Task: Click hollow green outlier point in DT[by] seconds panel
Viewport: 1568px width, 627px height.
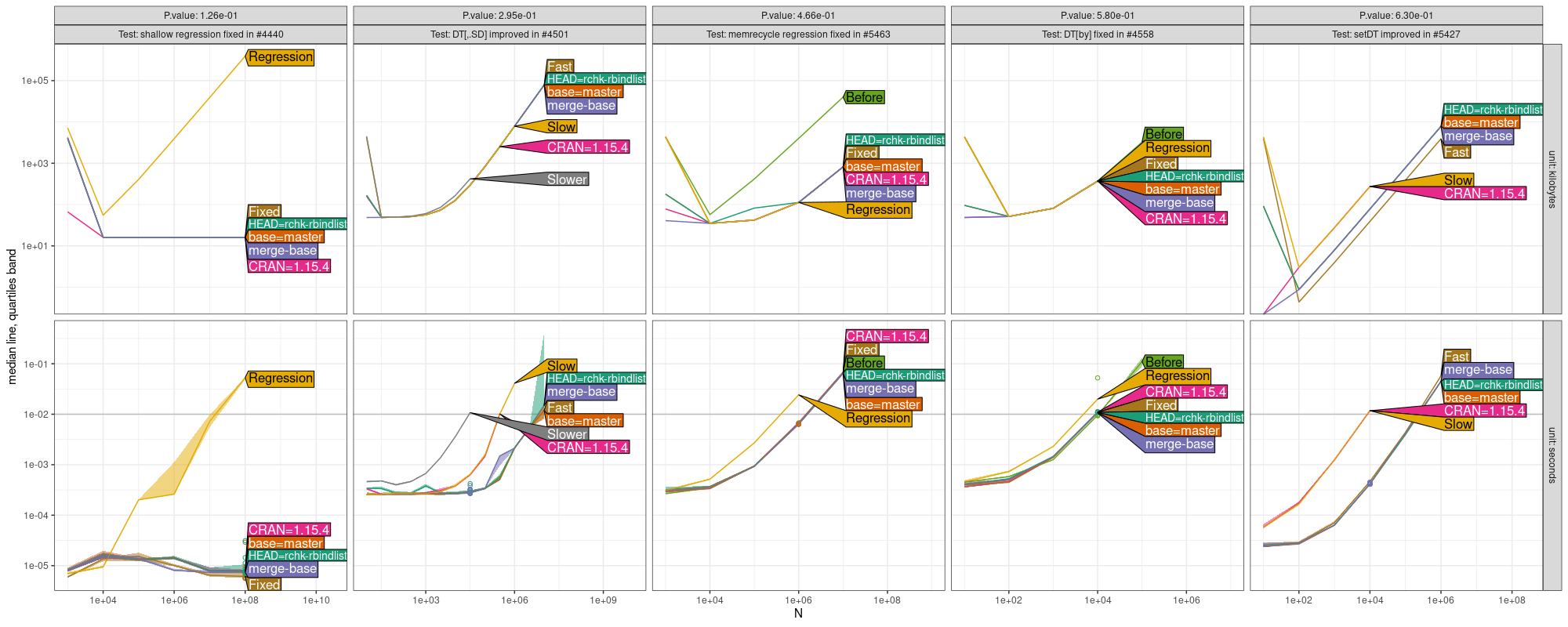Action: point(1098,378)
